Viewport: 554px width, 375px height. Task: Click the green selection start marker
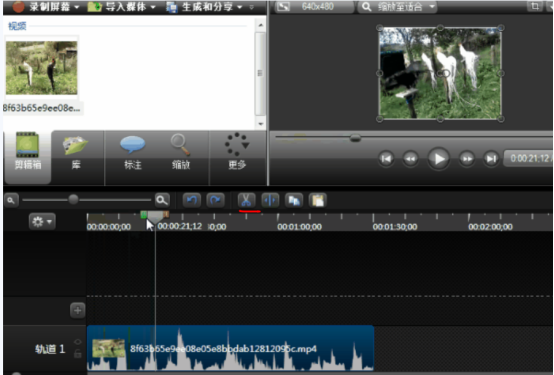pos(144,214)
